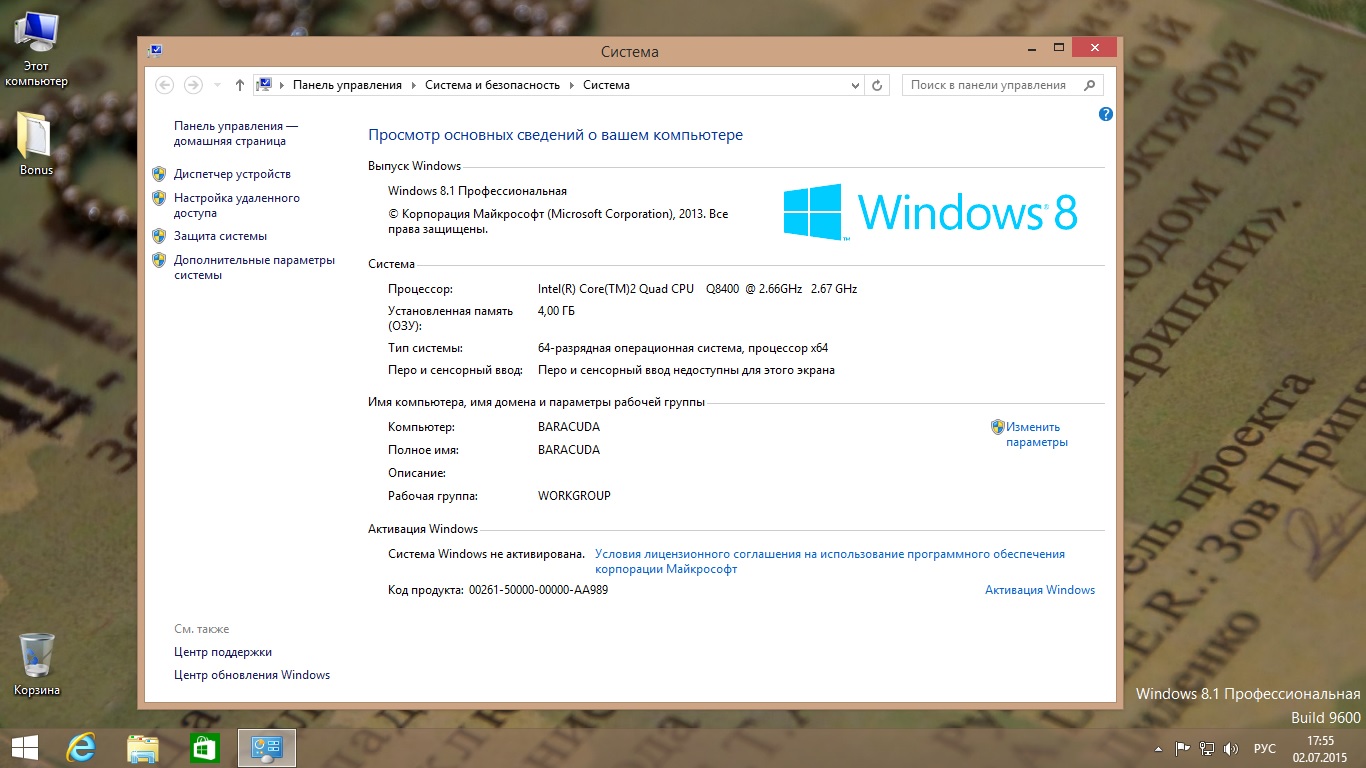Click shield icon beside 'Диспетчер устройств'
Viewport: 1366px width, 768px height.
(x=158, y=174)
